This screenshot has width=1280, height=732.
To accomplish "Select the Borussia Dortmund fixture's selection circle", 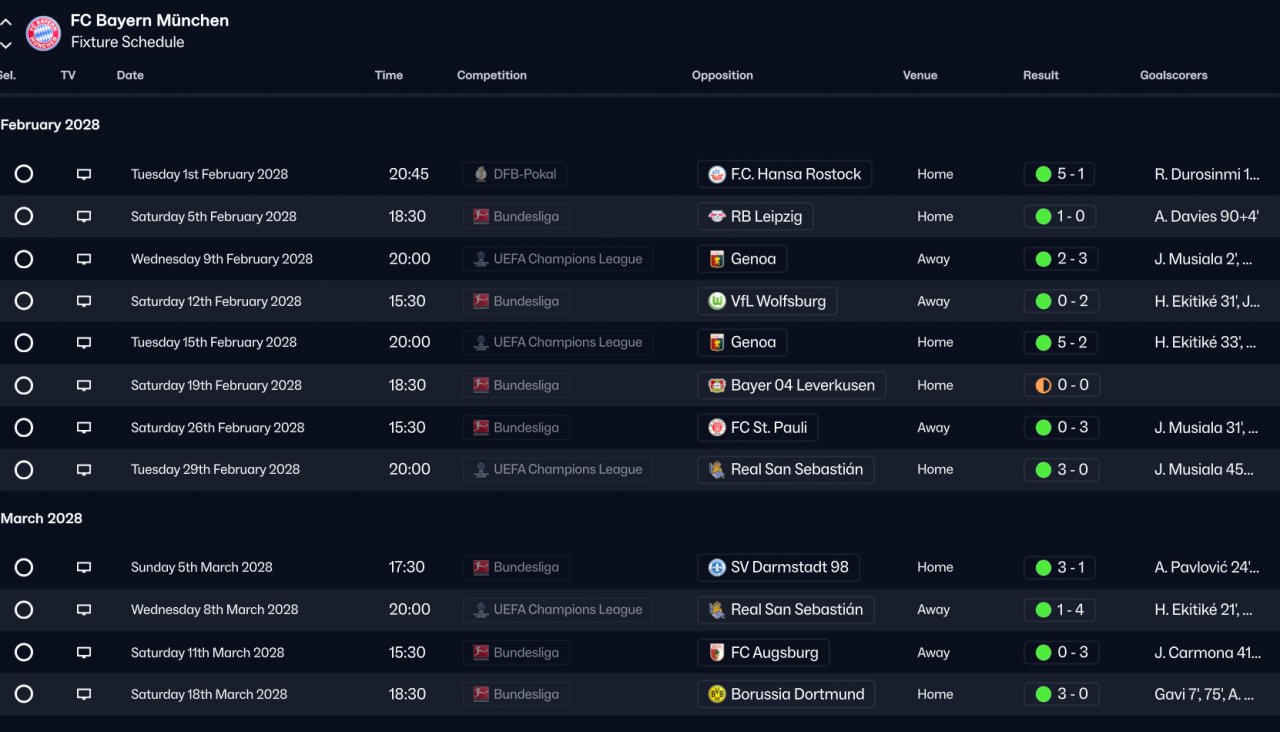I will [24, 694].
